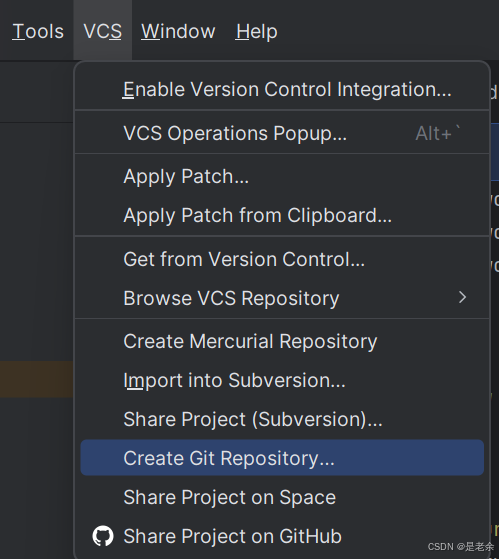
Task: Select Share Project on GitHub
Action: click(x=282, y=536)
